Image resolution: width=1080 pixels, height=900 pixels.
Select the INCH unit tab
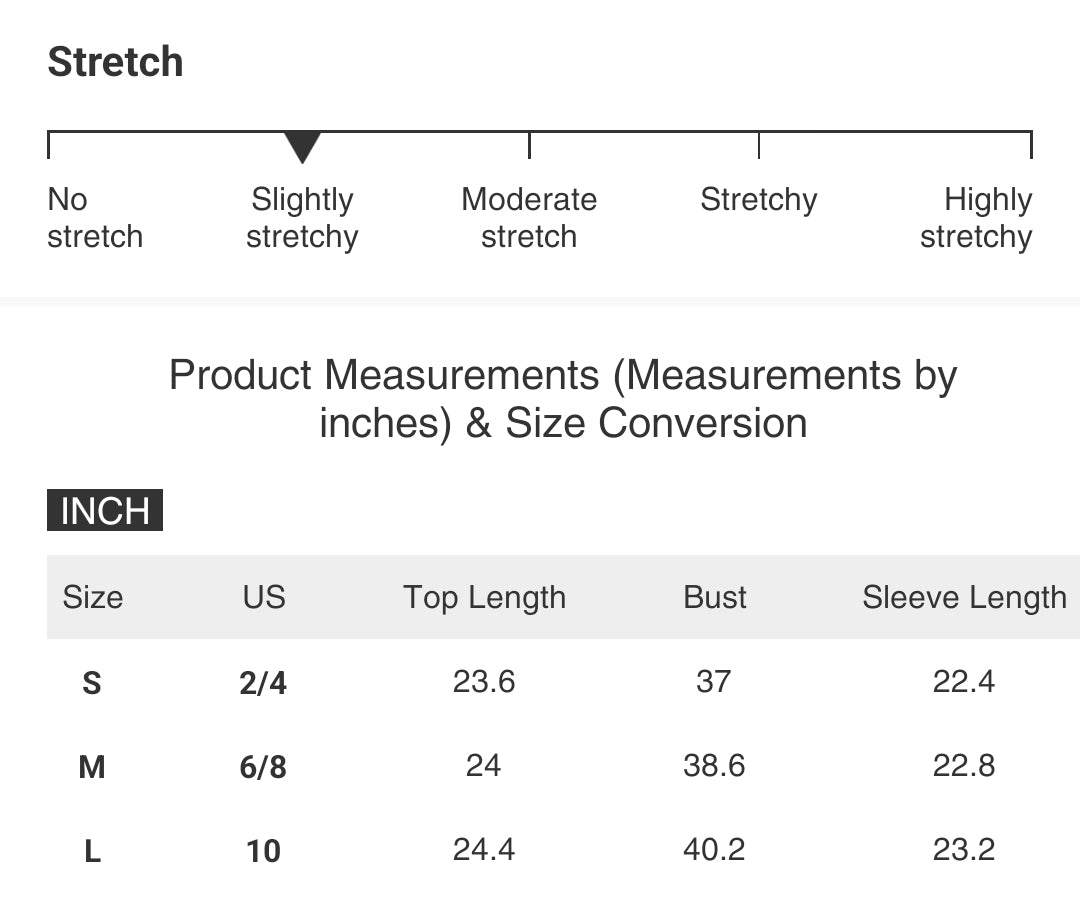click(x=105, y=510)
